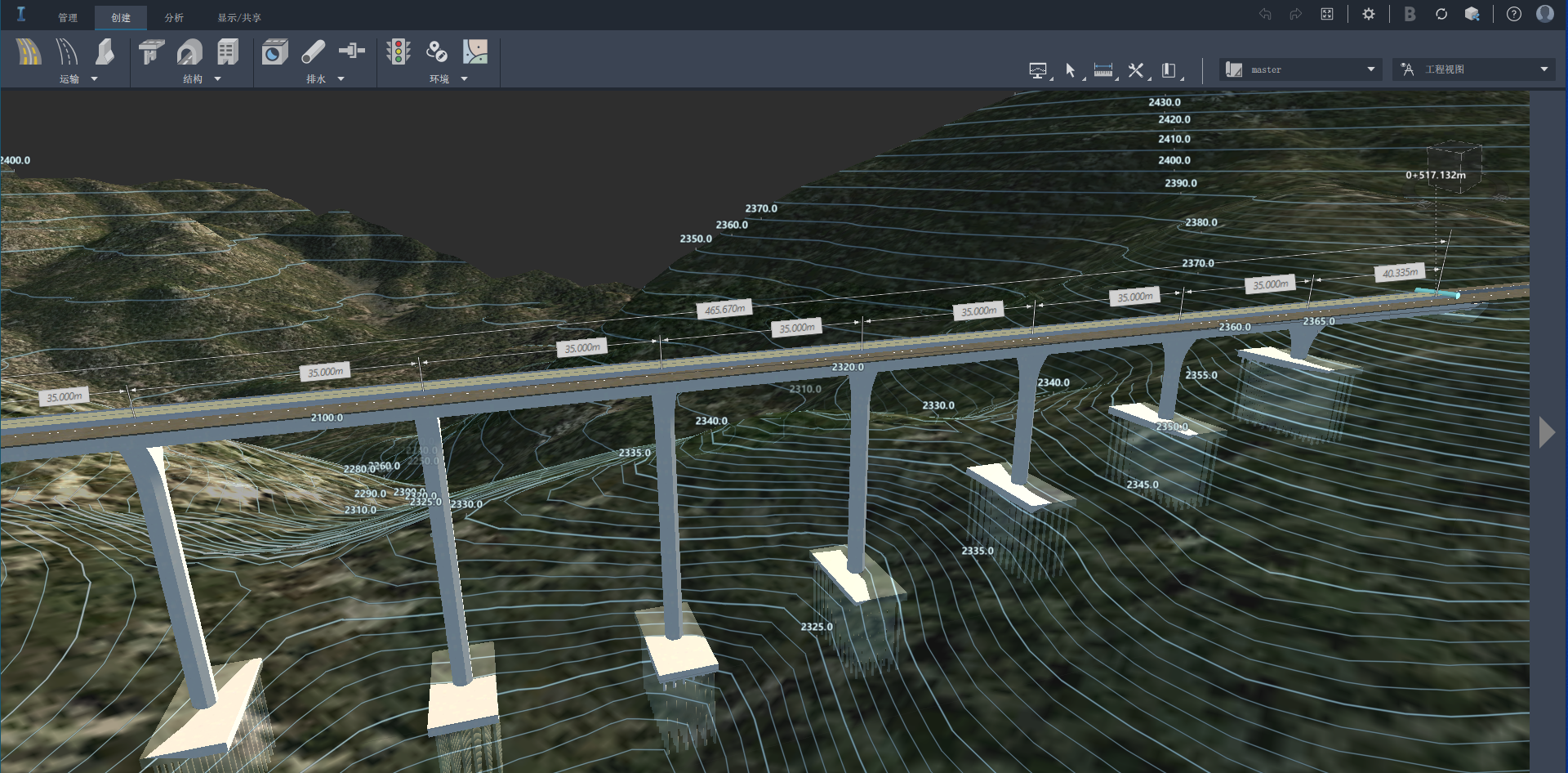Screen dimensions: 1568x773
Task: Expand the 结构 group dropdown arrow
Action: click(x=217, y=79)
